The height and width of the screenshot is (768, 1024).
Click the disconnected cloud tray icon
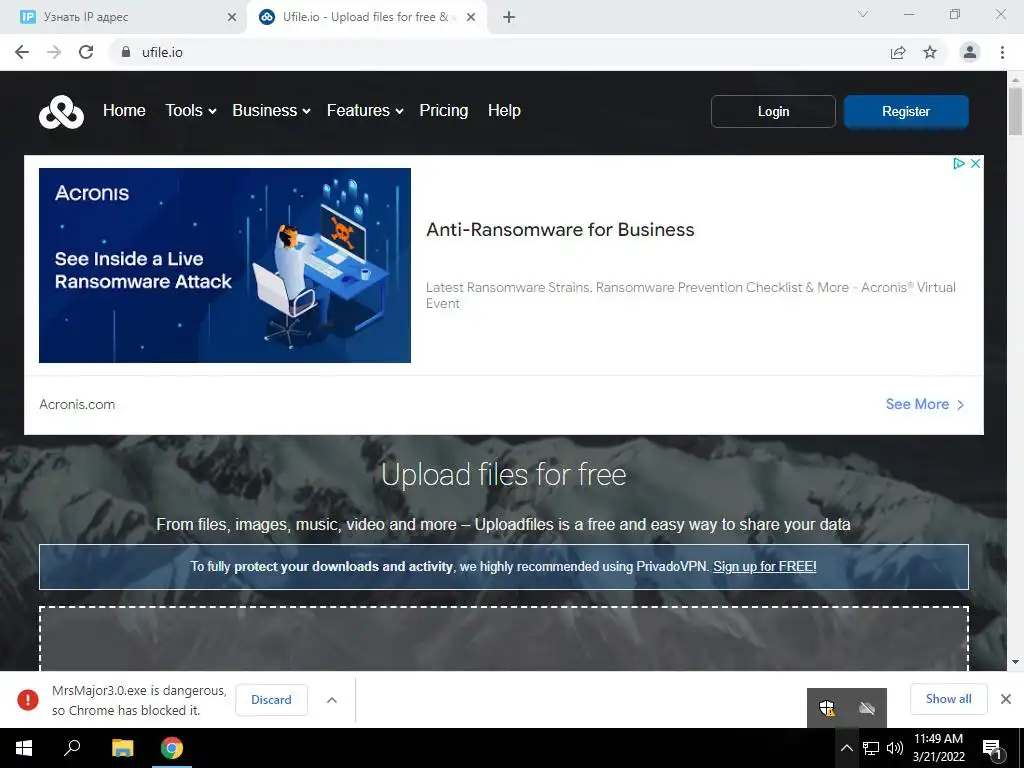coord(867,708)
